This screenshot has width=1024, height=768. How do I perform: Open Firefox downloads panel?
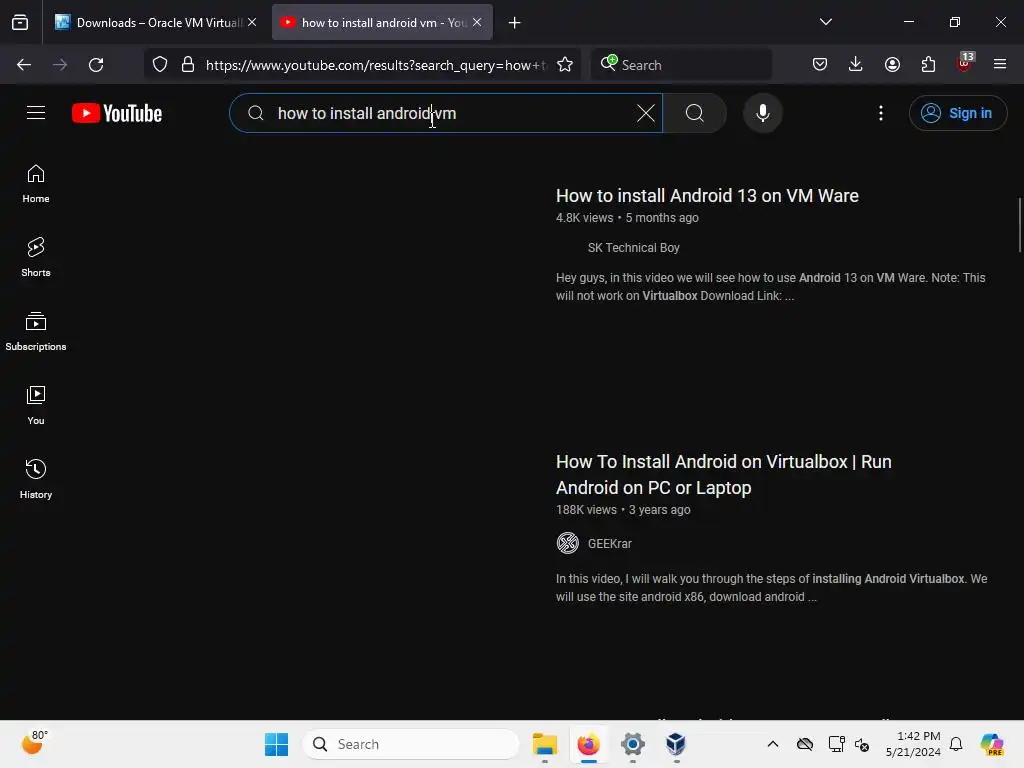[x=856, y=65]
